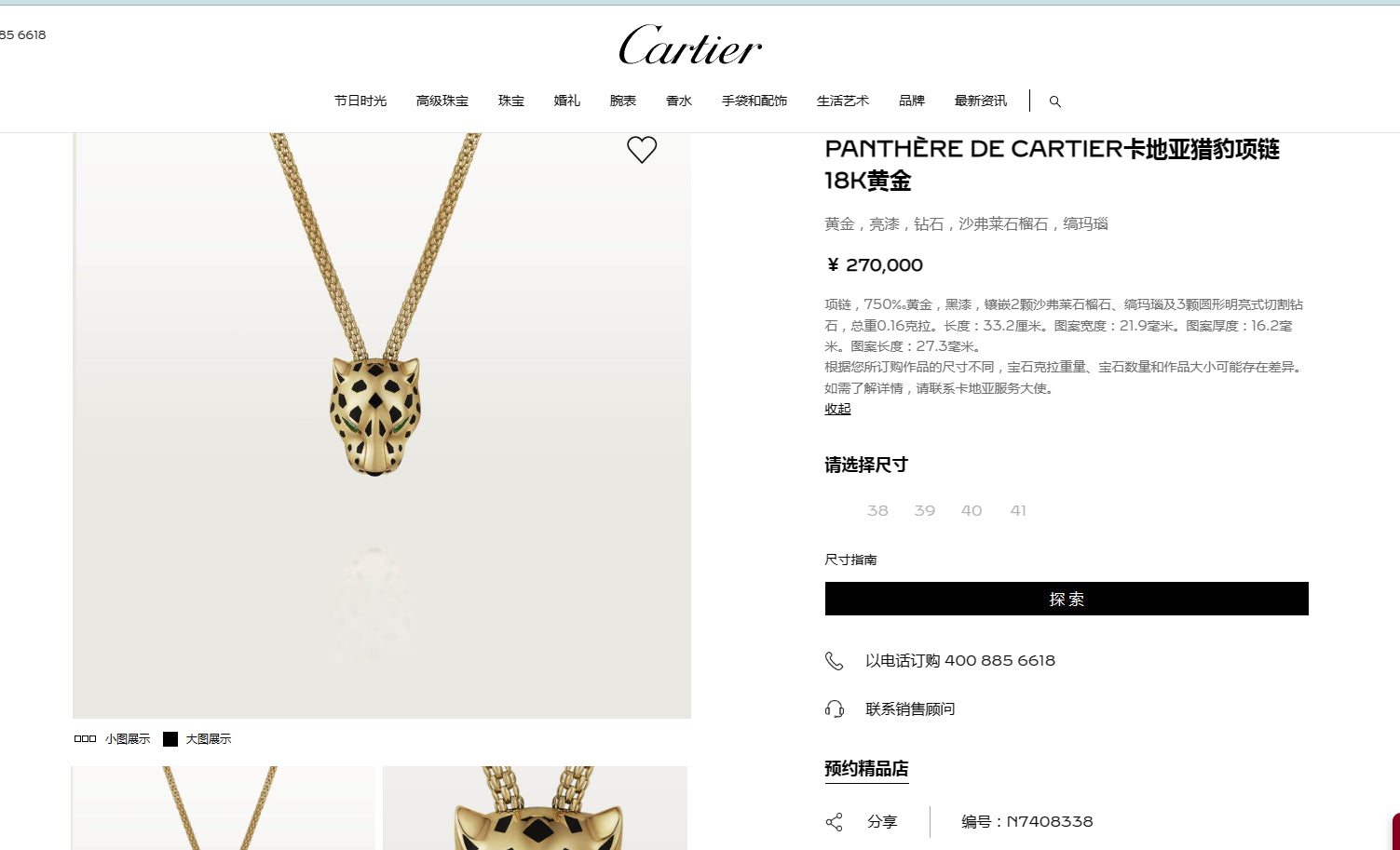Open the 腕表 menu
1400x850 pixels.
click(x=623, y=101)
